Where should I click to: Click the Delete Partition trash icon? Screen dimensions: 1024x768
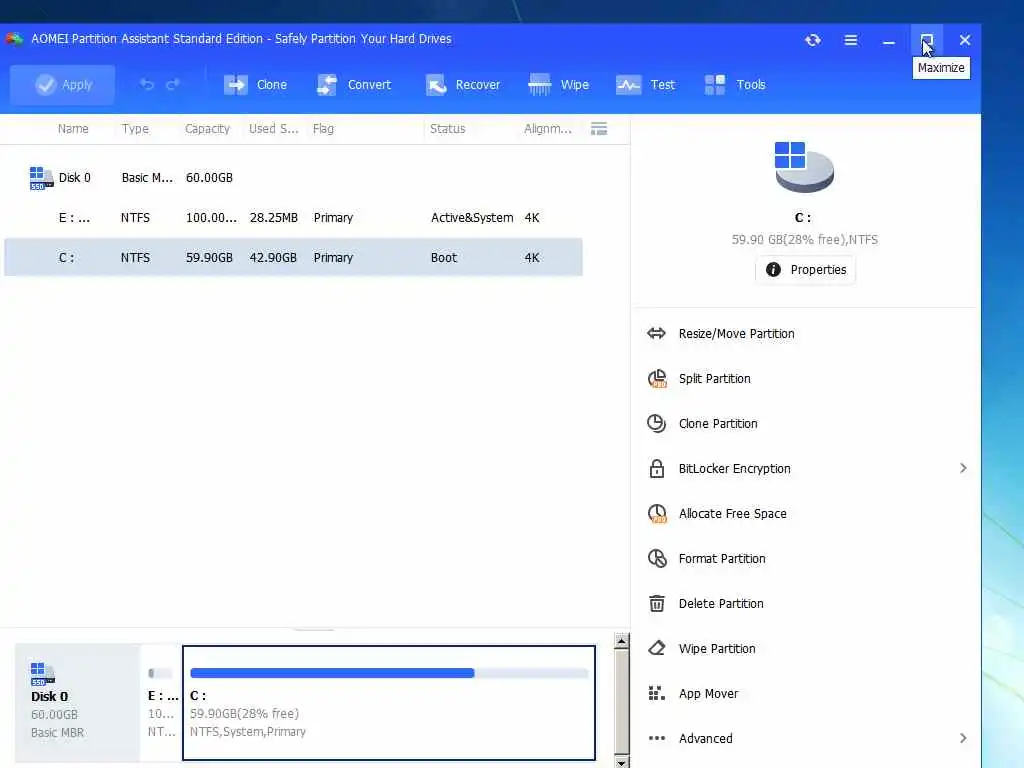pyautogui.click(x=656, y=604)
